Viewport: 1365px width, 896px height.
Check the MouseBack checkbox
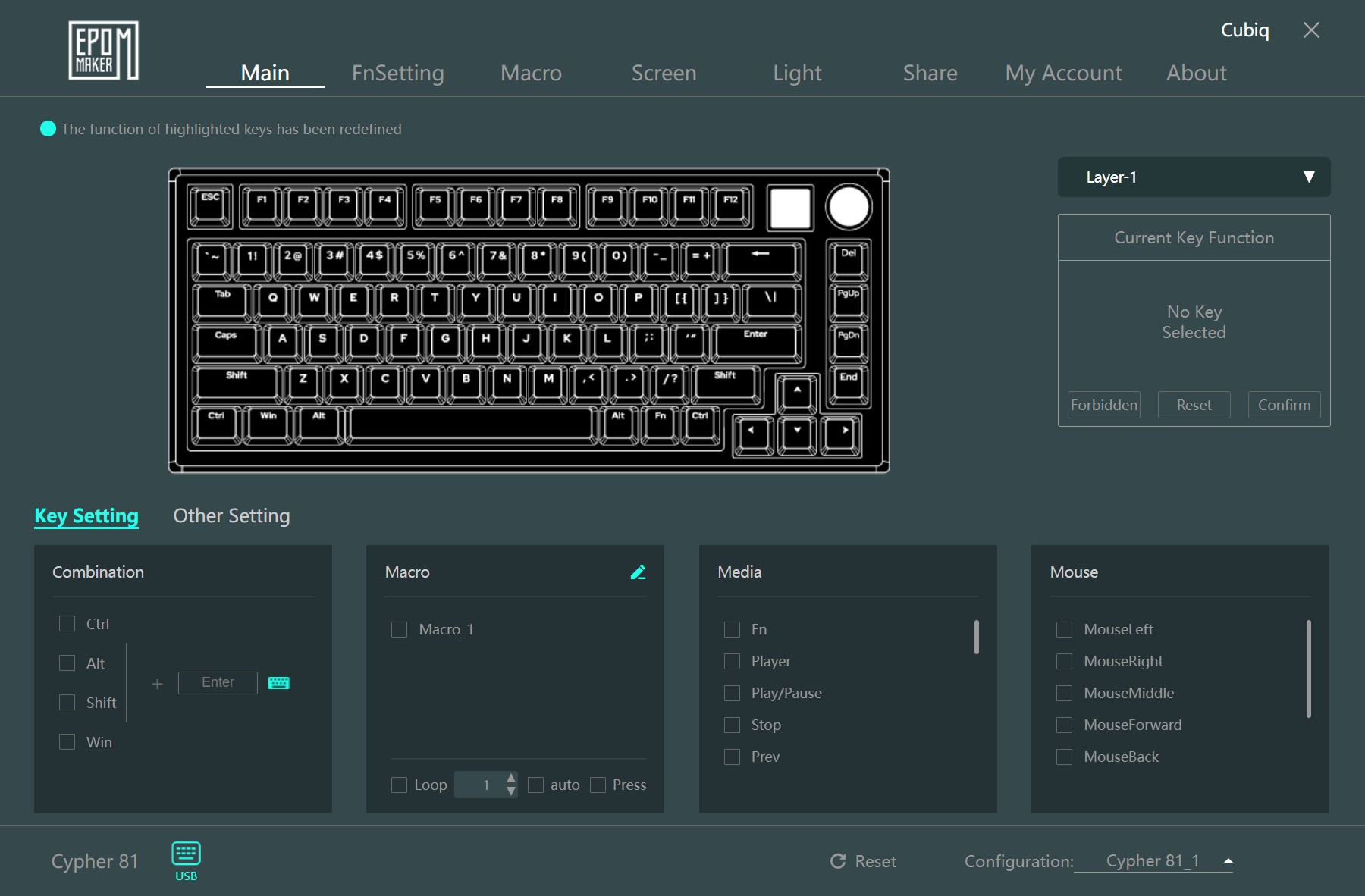pos(1064,757)
